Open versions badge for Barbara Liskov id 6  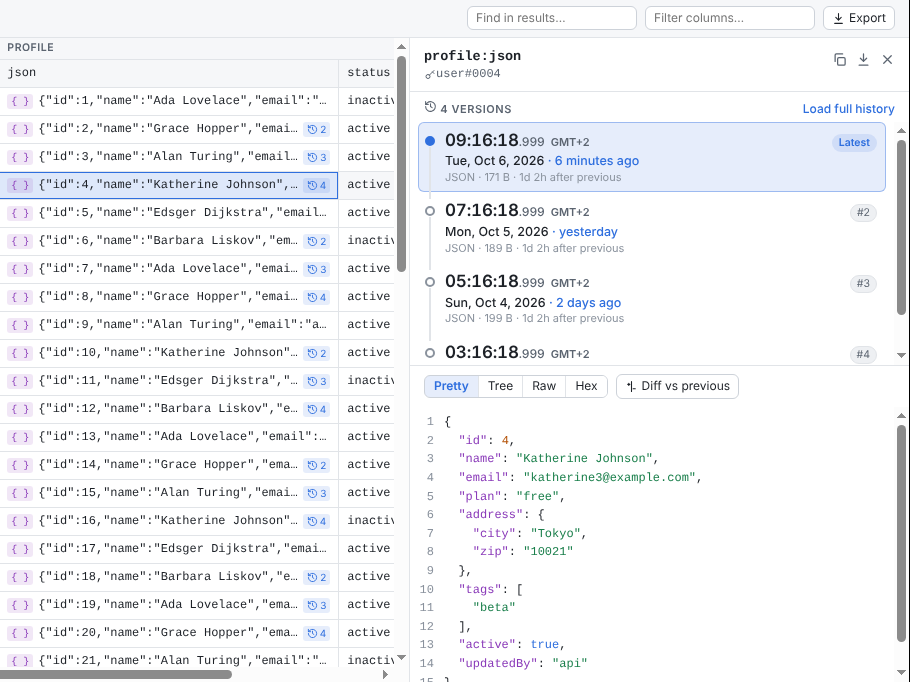pyautogui.click(x=317, y=241)
